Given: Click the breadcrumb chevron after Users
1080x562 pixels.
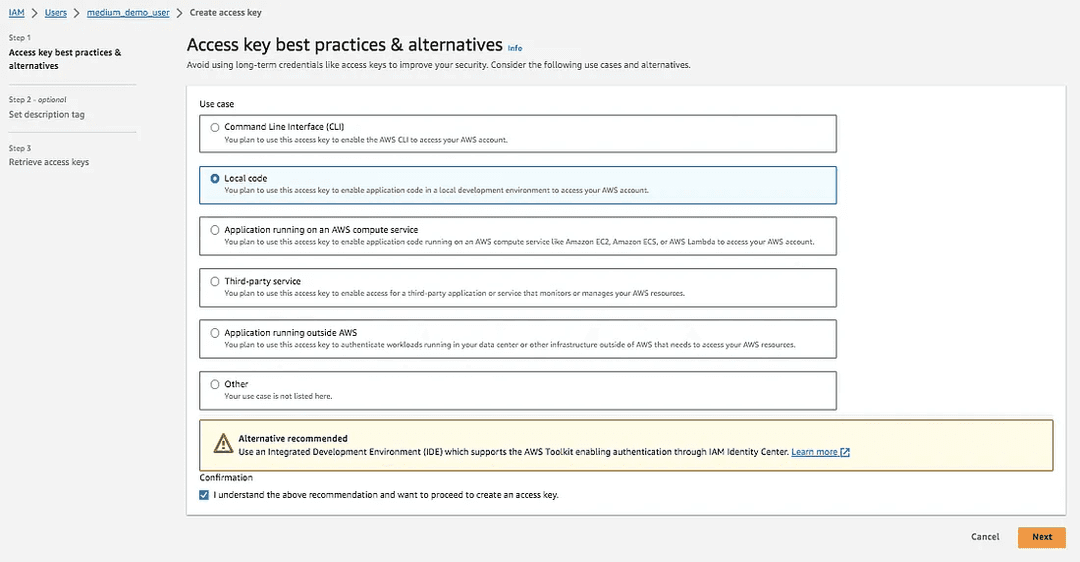Looking at the screenshot, I should [77, 12].
